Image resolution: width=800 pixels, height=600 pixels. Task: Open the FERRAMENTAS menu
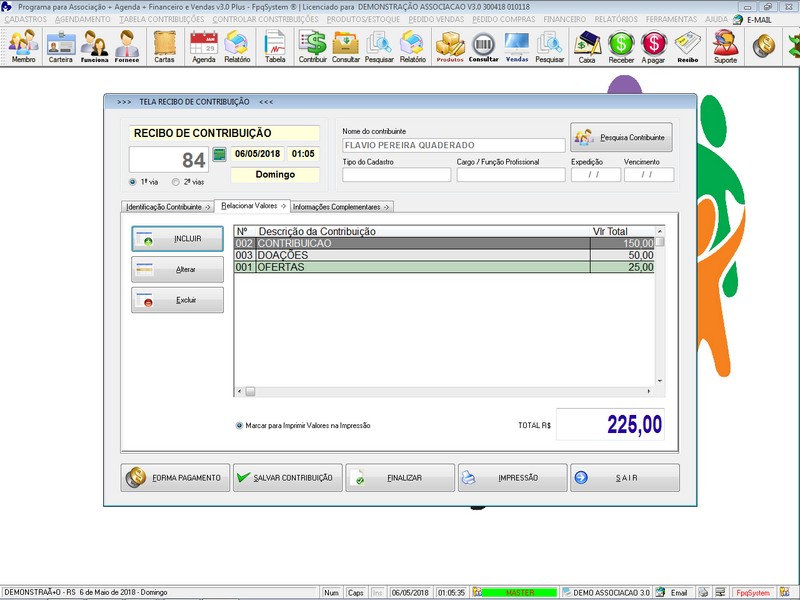671,19
